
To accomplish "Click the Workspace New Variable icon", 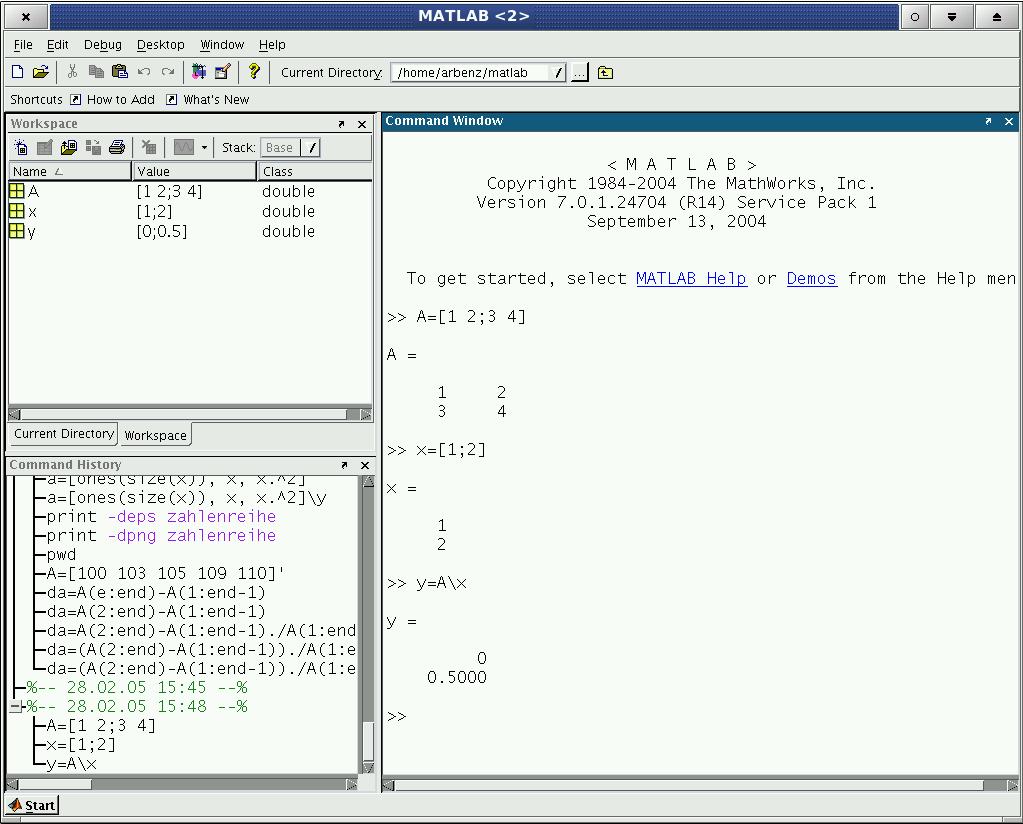I will (21, 148).
